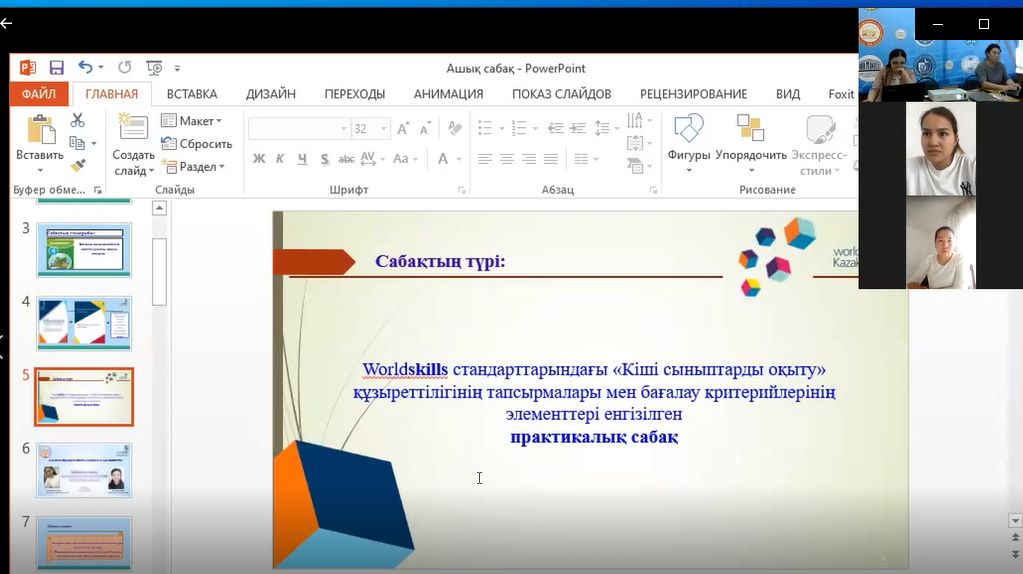Toggle italic К formatting
This screenshot has width=1023, height=574.
[280, 158]
